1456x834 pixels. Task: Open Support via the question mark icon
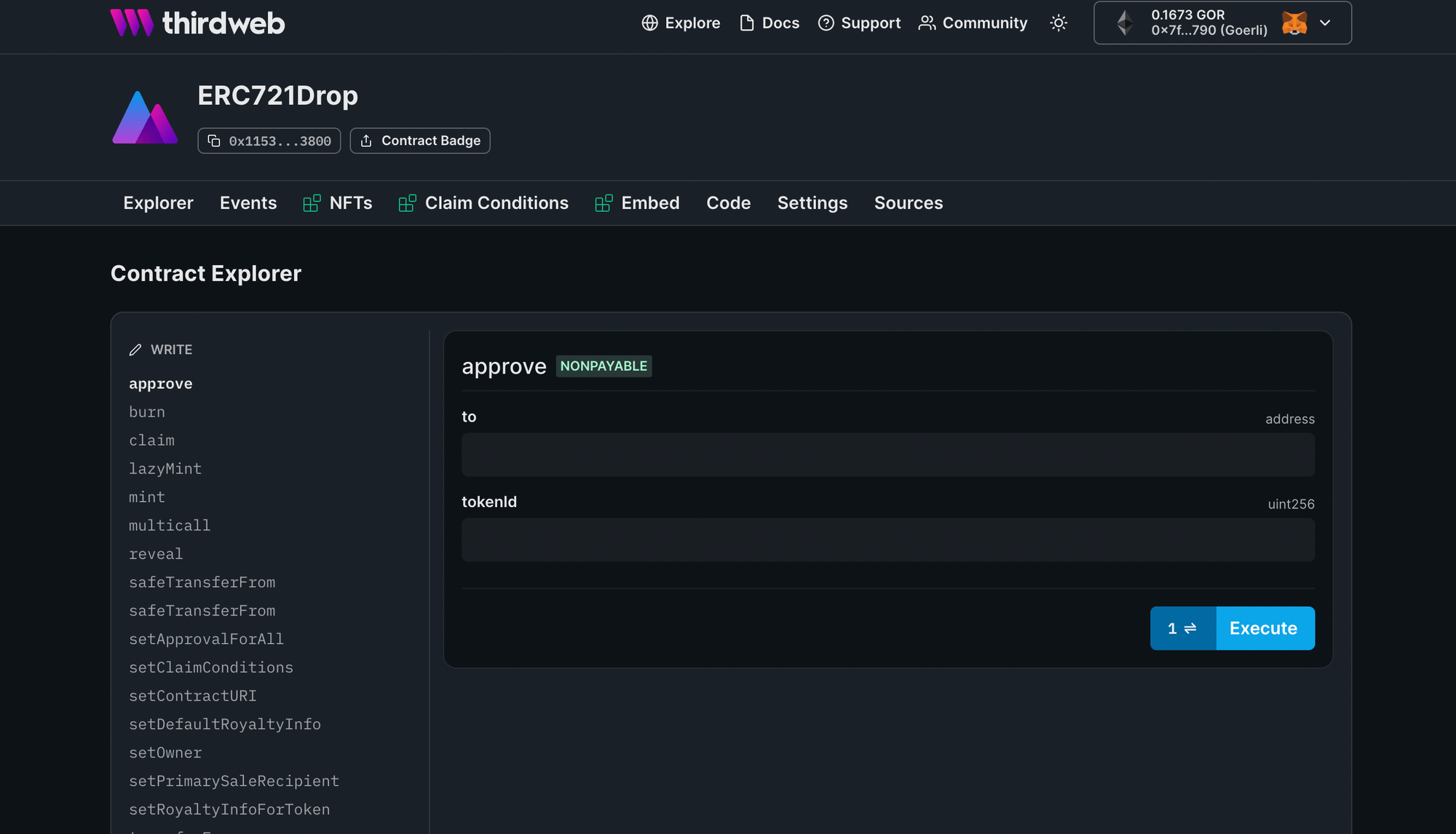tap(826, 23)
